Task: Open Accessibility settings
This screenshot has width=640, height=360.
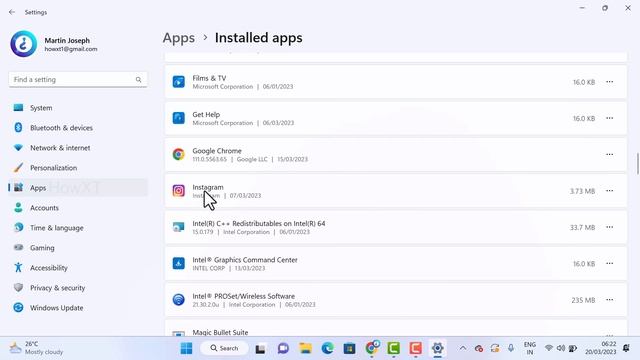Action: (78, 268)
